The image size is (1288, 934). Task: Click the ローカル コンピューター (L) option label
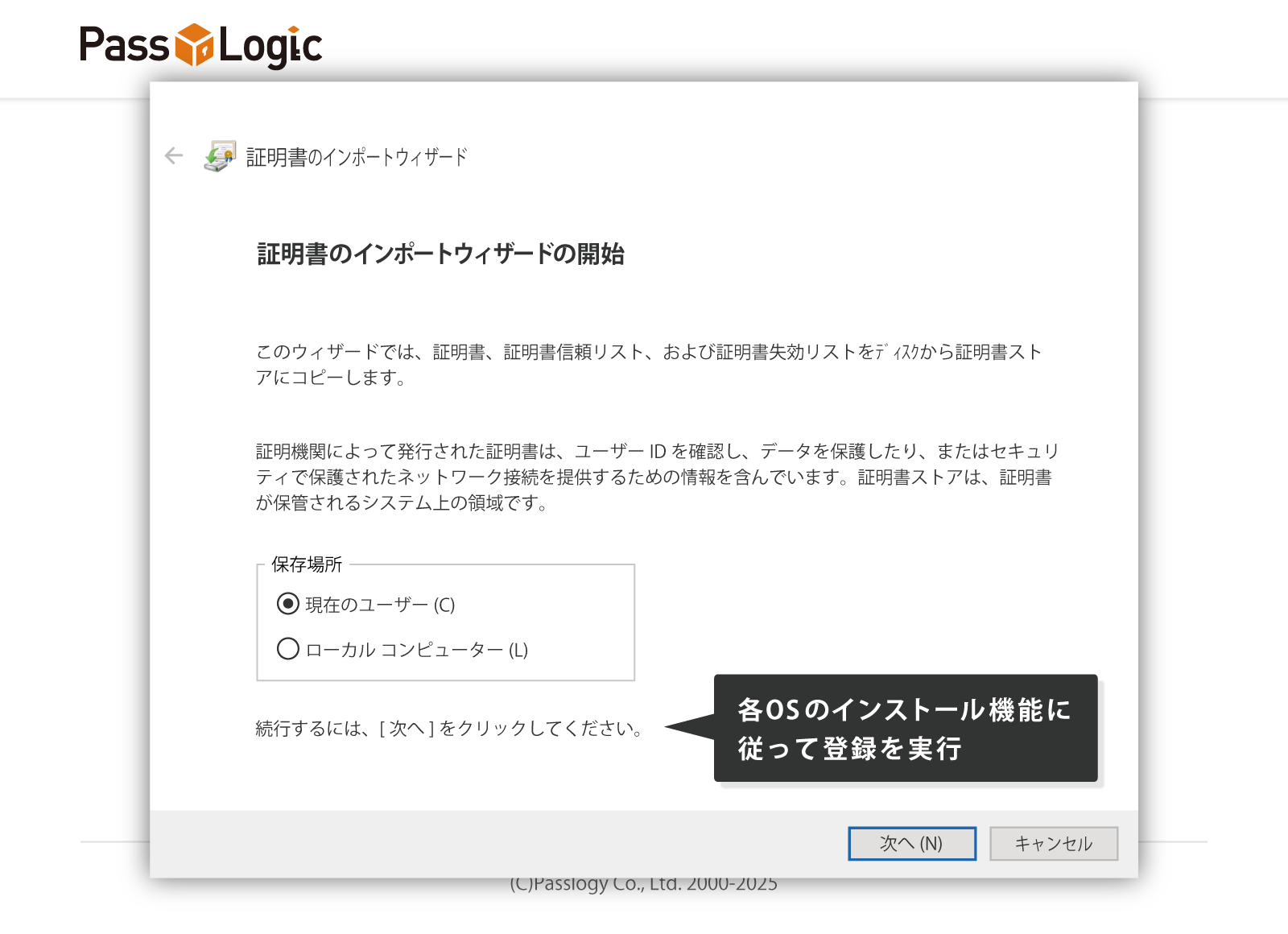[416, 650]
